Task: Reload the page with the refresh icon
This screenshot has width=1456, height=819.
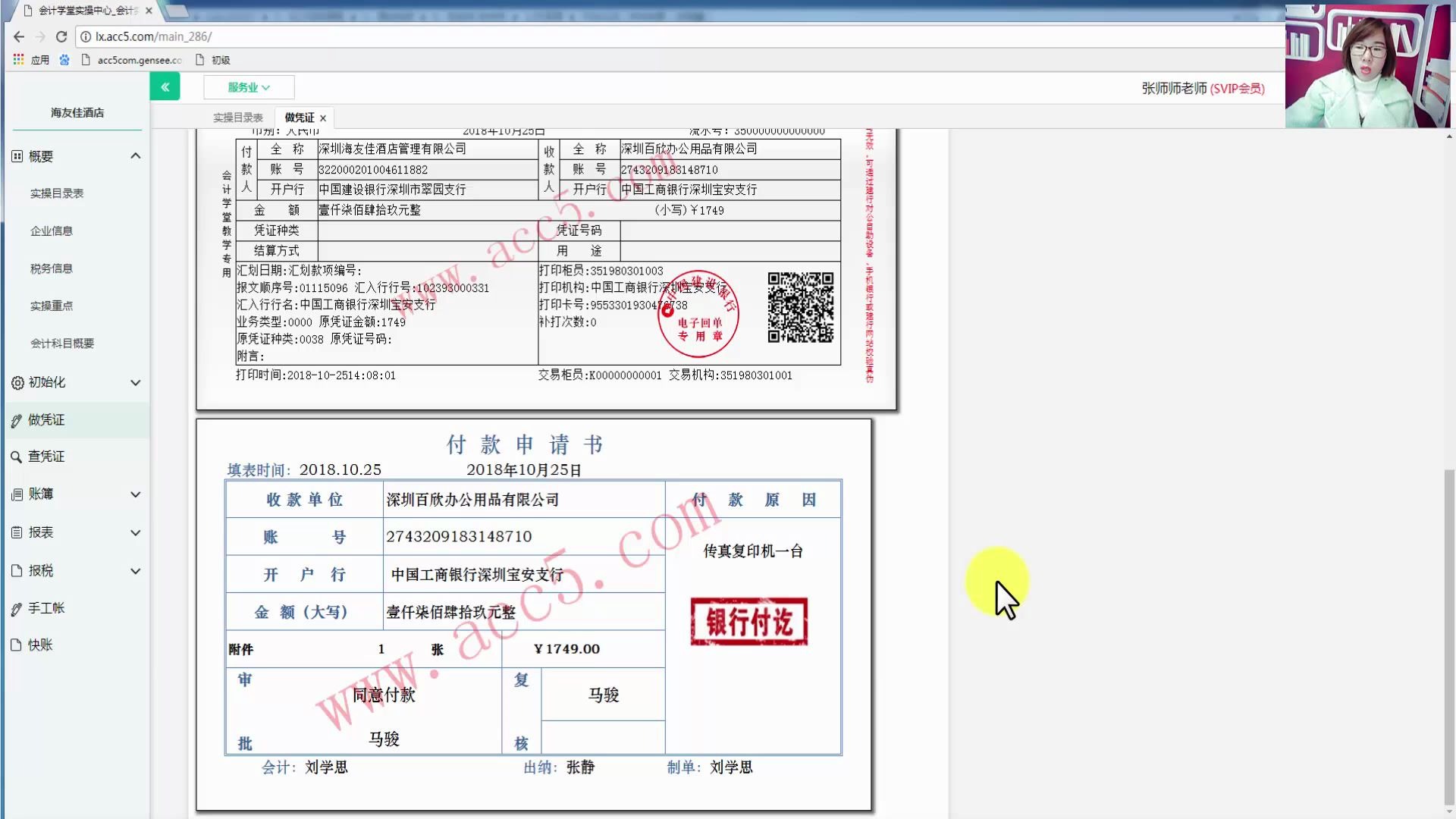Action: pyautogui.click(x=61, y=36)
